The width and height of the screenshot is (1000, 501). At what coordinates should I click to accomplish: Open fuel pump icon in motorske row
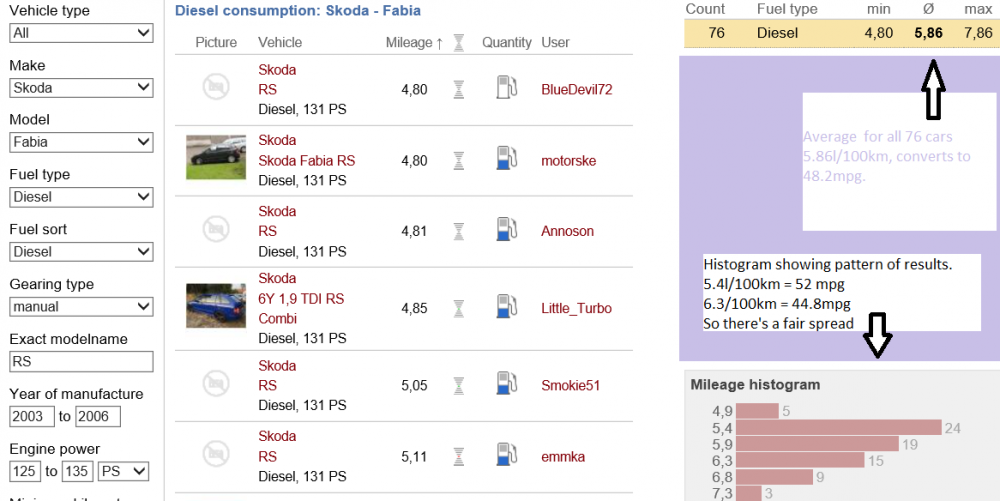[506, 158]
